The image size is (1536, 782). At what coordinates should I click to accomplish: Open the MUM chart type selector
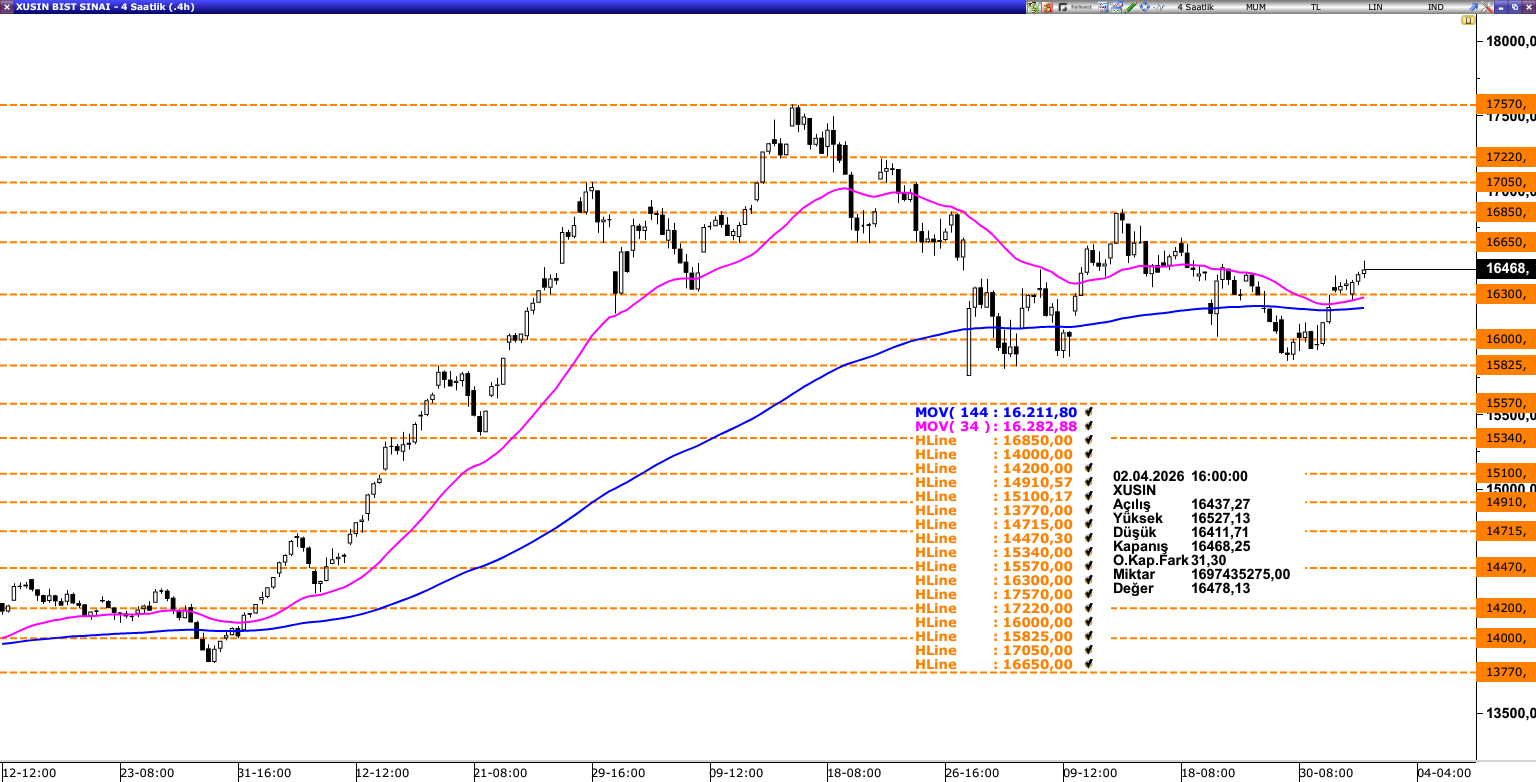click(x=1256, y=7)
